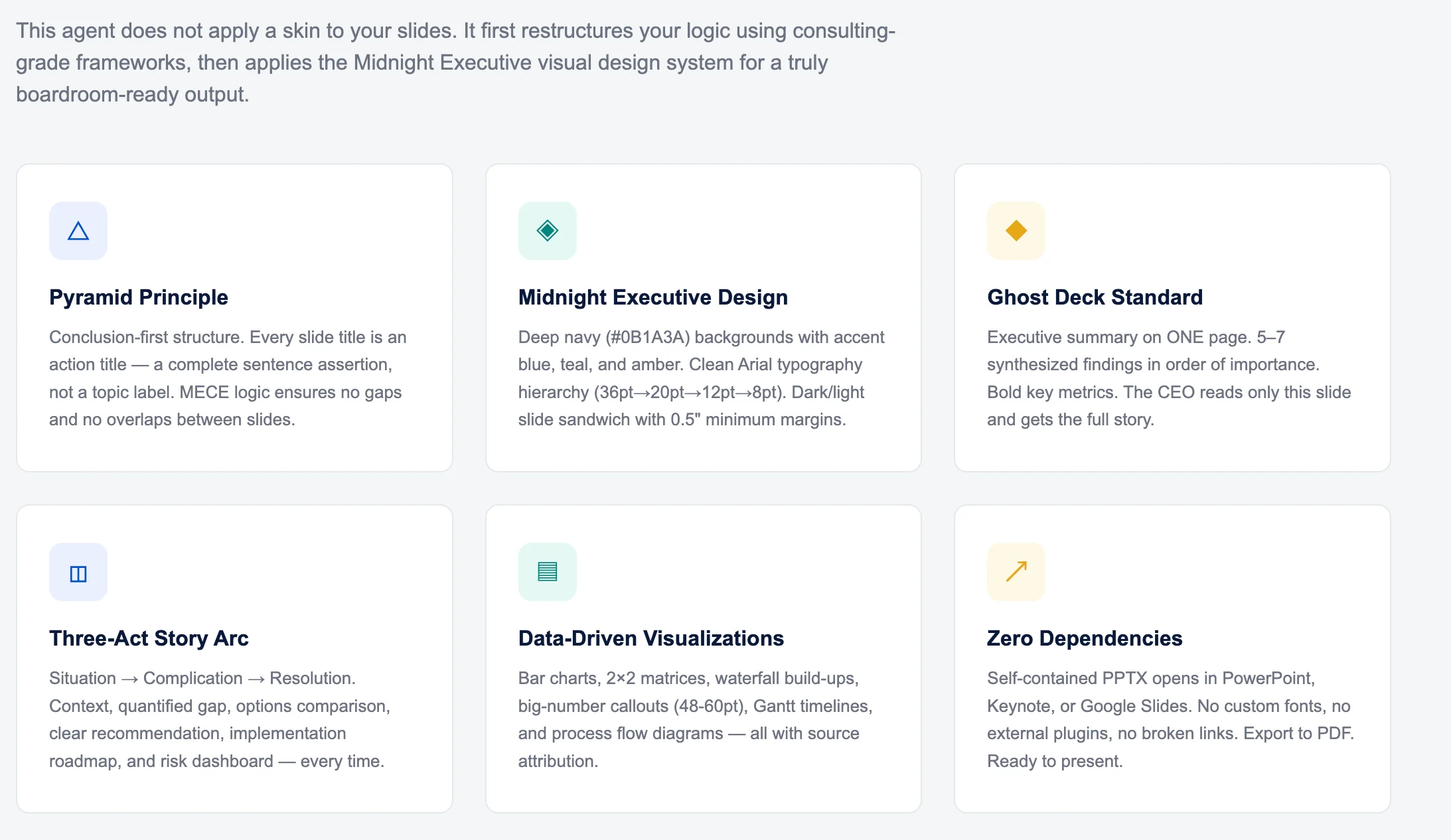This screenshot has height=840, width=1451.
Task: Click the description beginning "Deep navy (#0B1A3A)"
Action: (701, 378)
